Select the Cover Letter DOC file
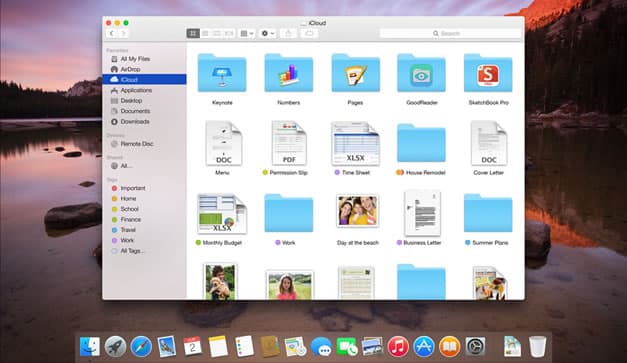This screenshot has height=363, width=627. click(489, 143)
